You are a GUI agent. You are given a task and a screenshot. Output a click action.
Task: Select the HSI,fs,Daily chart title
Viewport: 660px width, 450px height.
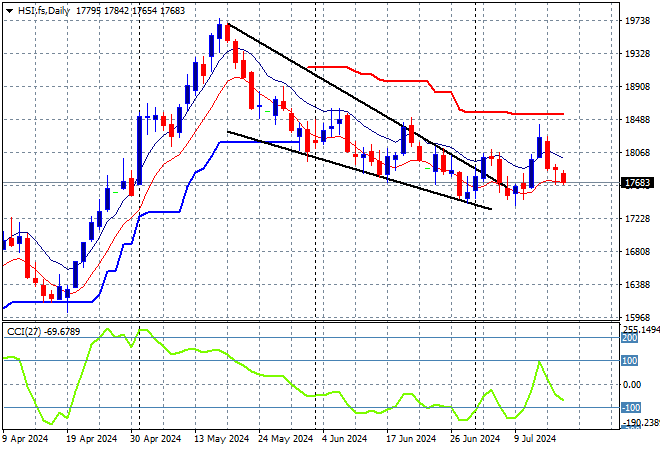pos(43,11)
